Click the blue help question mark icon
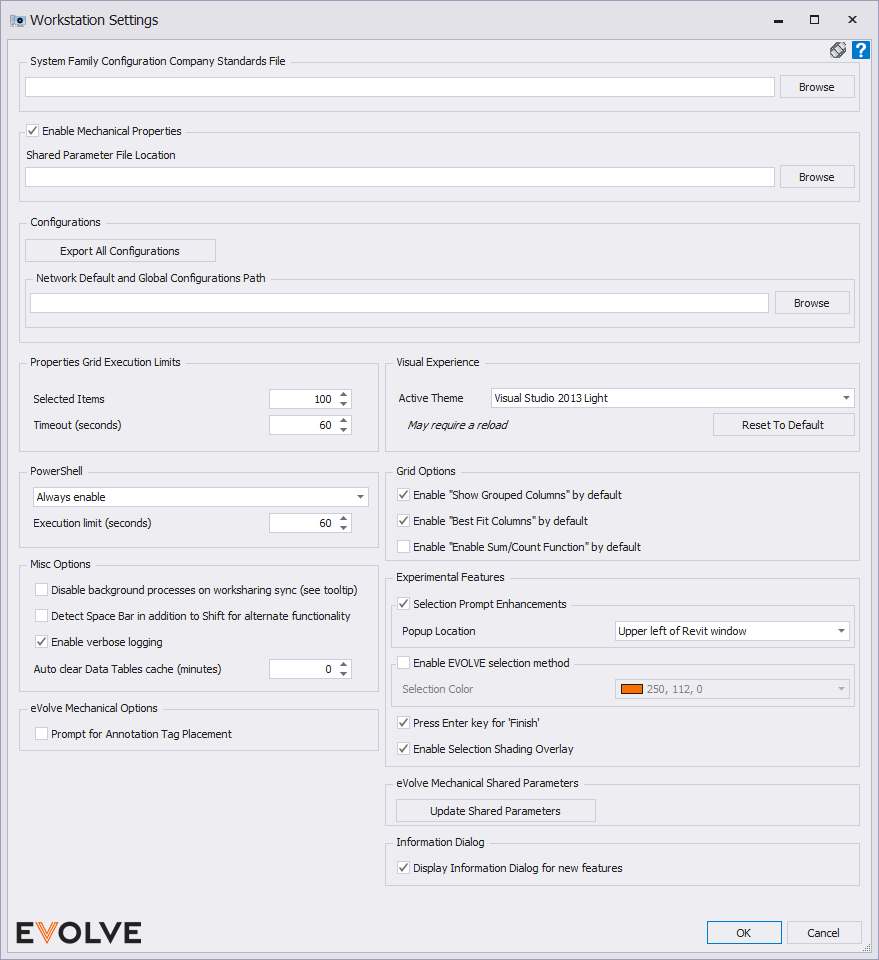Image resolution: width=879 pixels, height=960 pixels. 860,50
